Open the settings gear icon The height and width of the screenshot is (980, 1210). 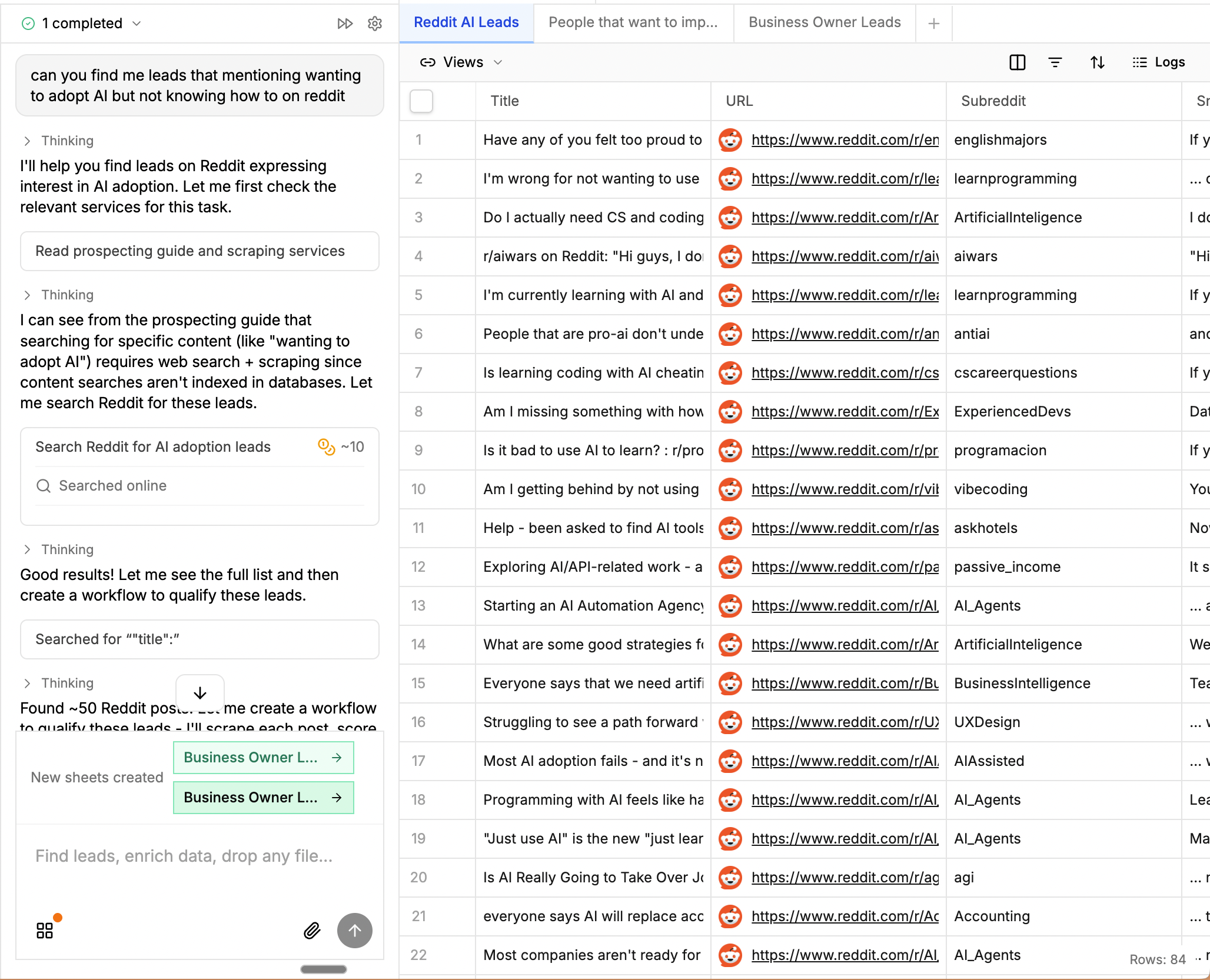click(375, 24)
